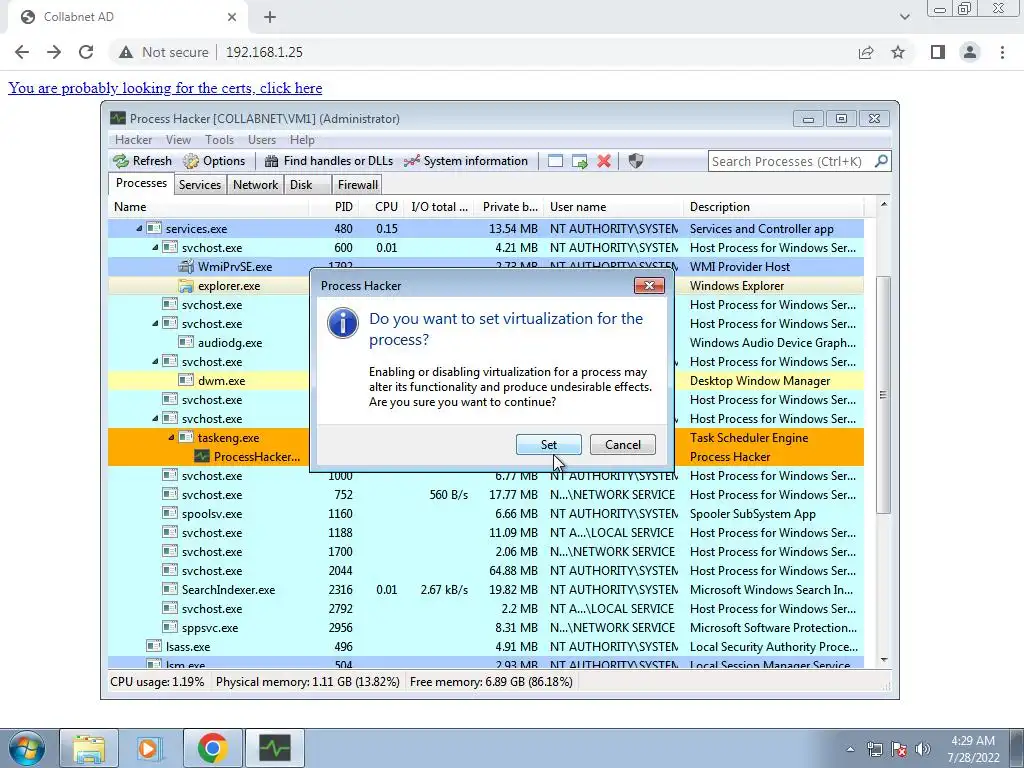Sort by Description column header
The width and height of the screenshot is (1024, 768).
774,207
